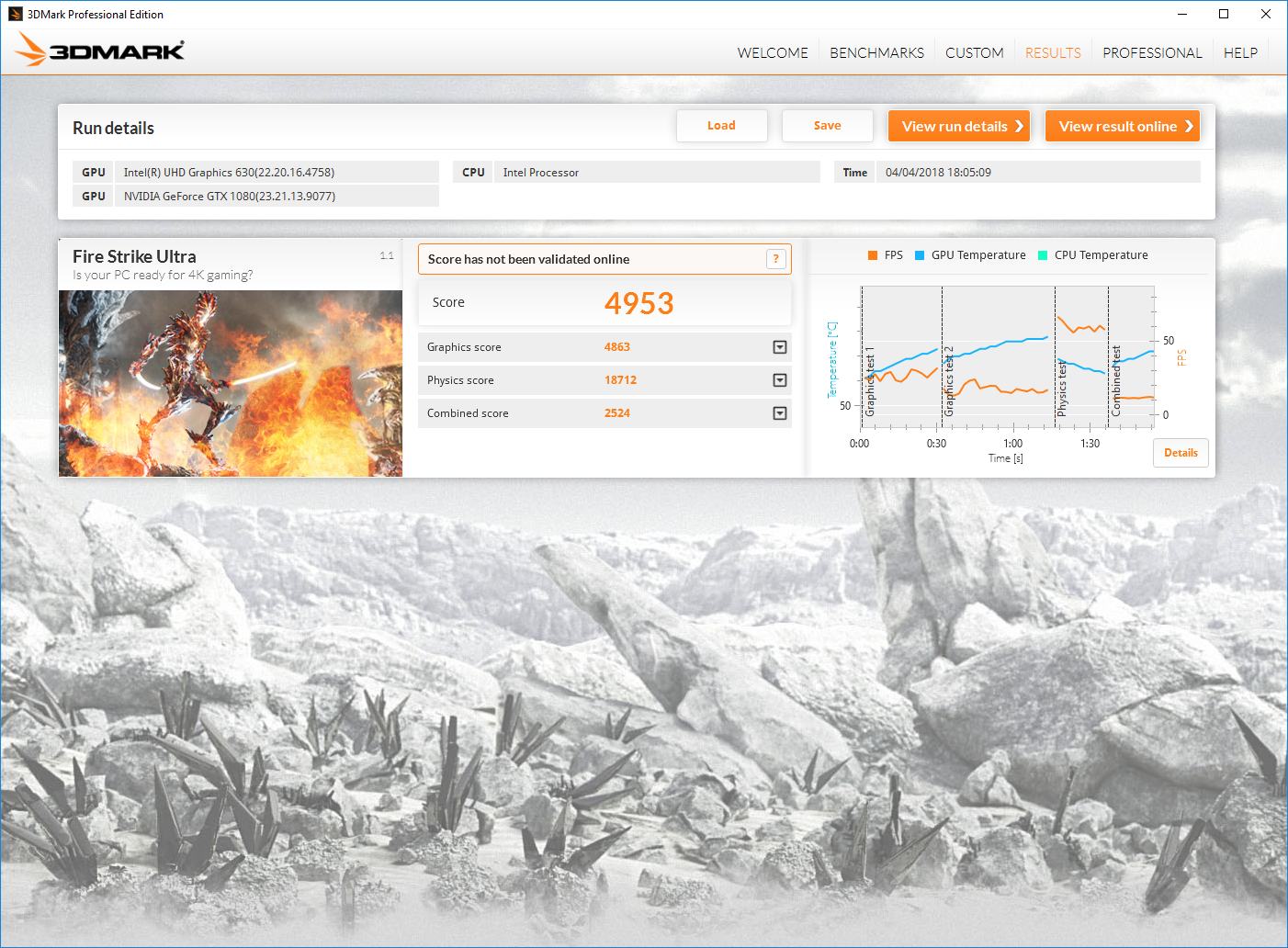Open the WELCOME tab

tap(773, 53)
